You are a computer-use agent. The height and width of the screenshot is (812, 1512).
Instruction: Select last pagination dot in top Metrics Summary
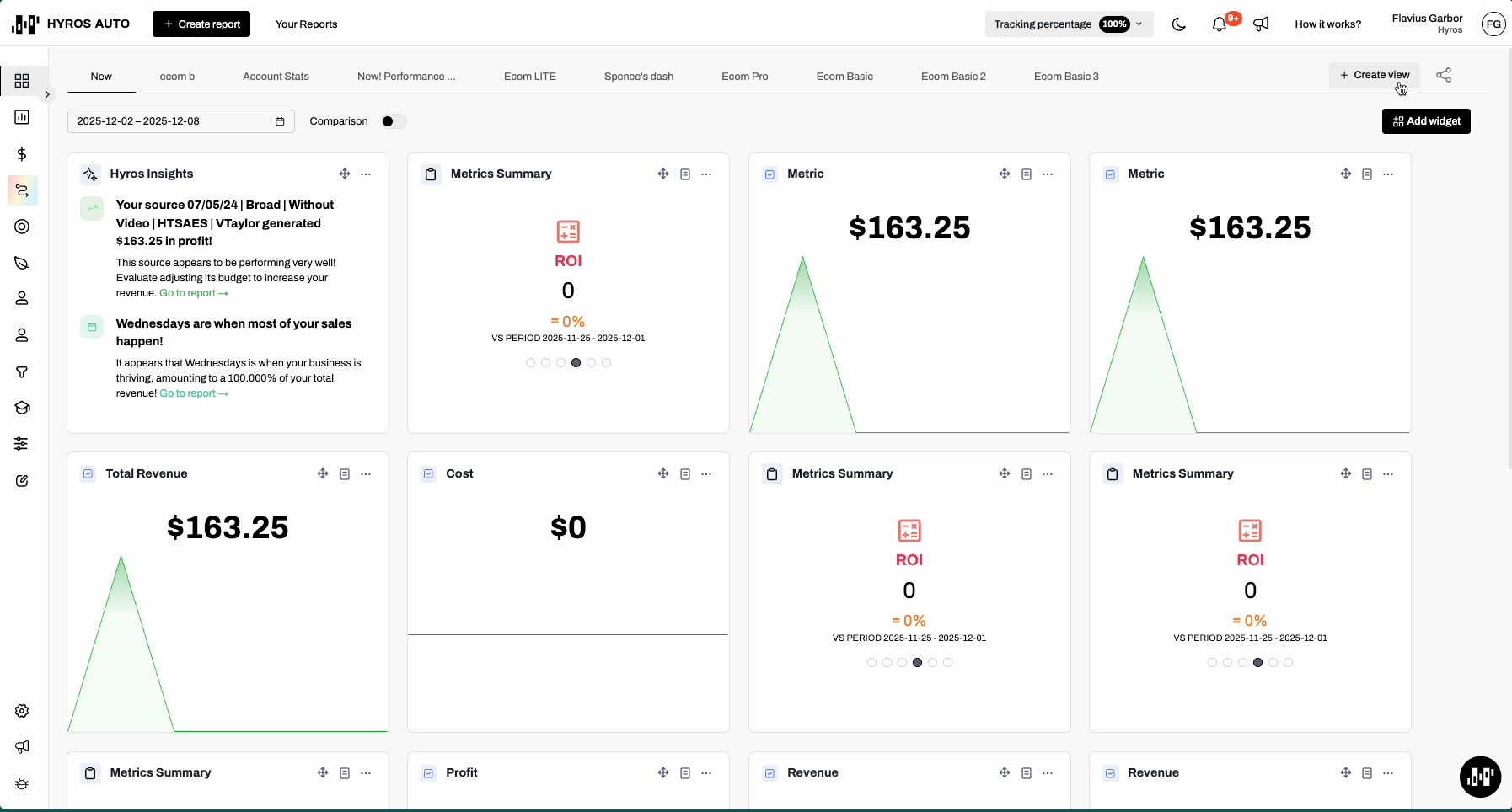(x=607, y=363)
